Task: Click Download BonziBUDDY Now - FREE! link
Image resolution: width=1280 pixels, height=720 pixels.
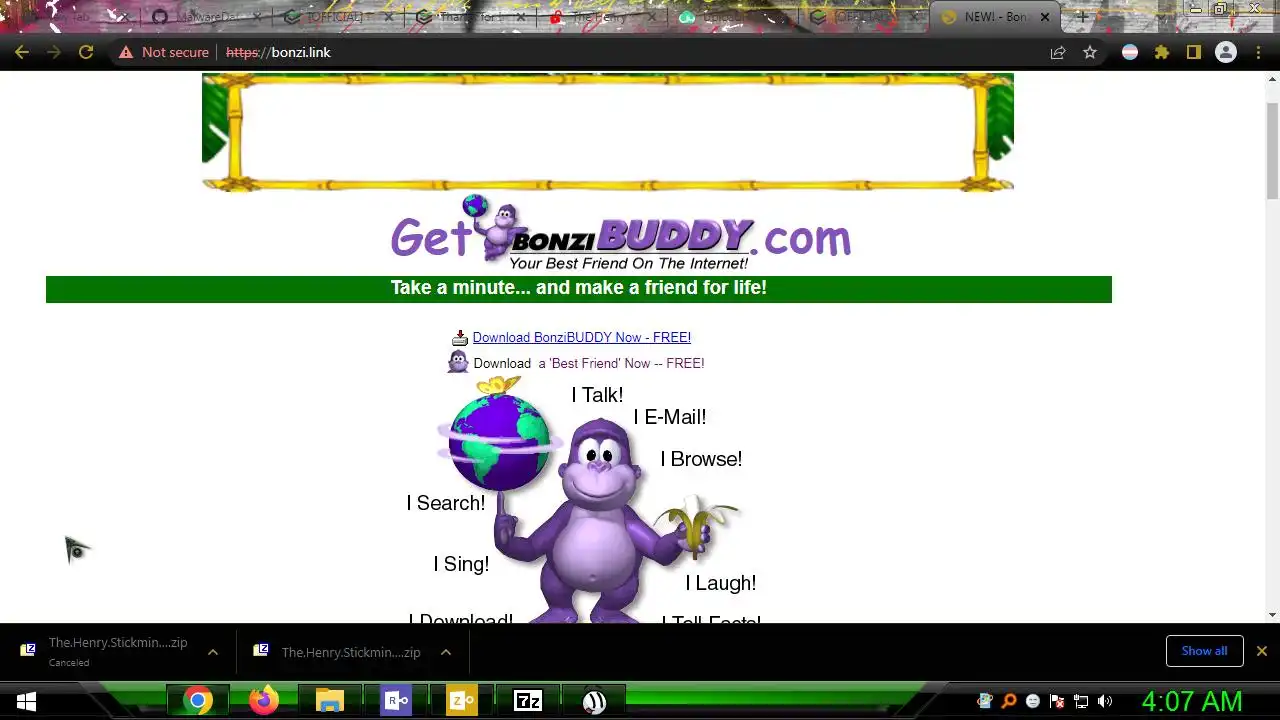Action: tap(582, 337)
